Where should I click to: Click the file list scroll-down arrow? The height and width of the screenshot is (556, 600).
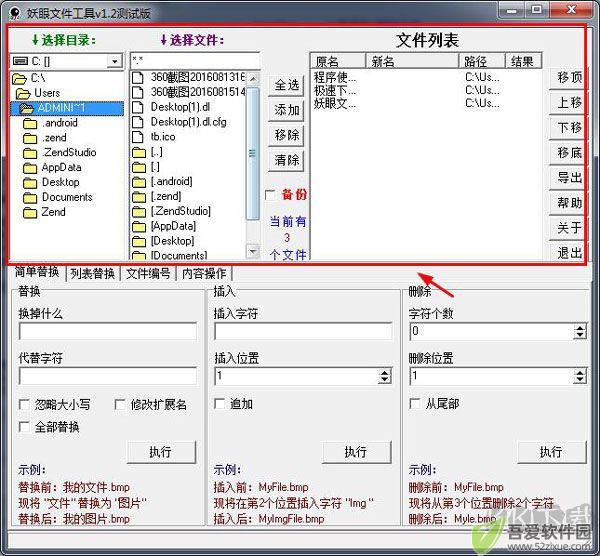pos(252,251)
